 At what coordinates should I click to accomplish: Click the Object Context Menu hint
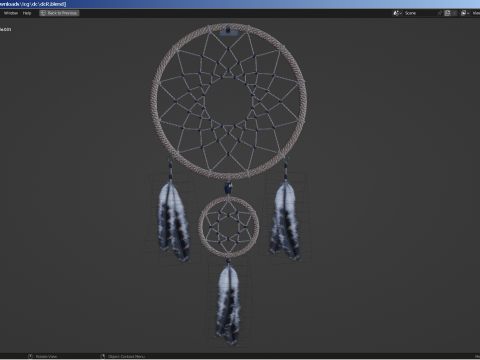pyautogui.click(x=123, y=356)
